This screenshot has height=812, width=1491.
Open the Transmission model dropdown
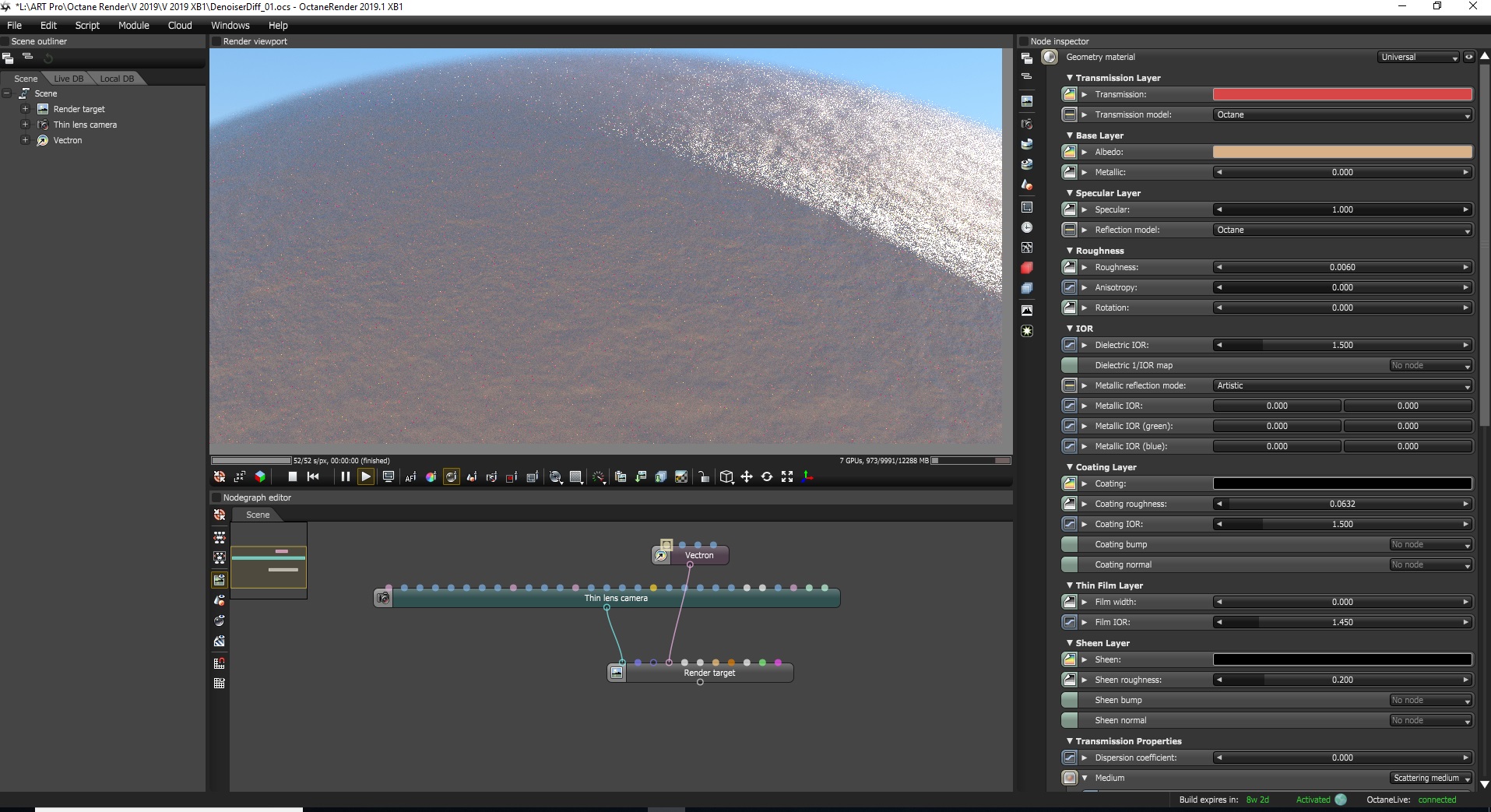1342,114
